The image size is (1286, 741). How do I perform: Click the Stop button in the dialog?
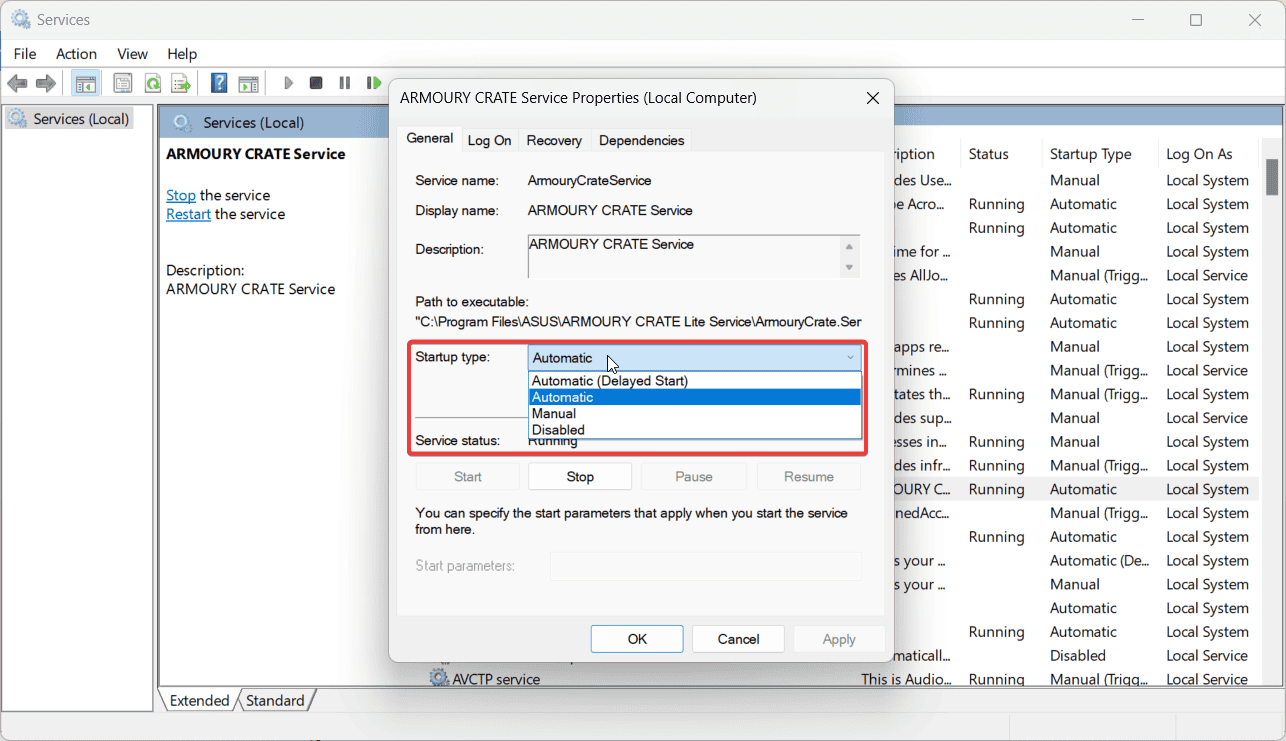click(x=580, y=477)
